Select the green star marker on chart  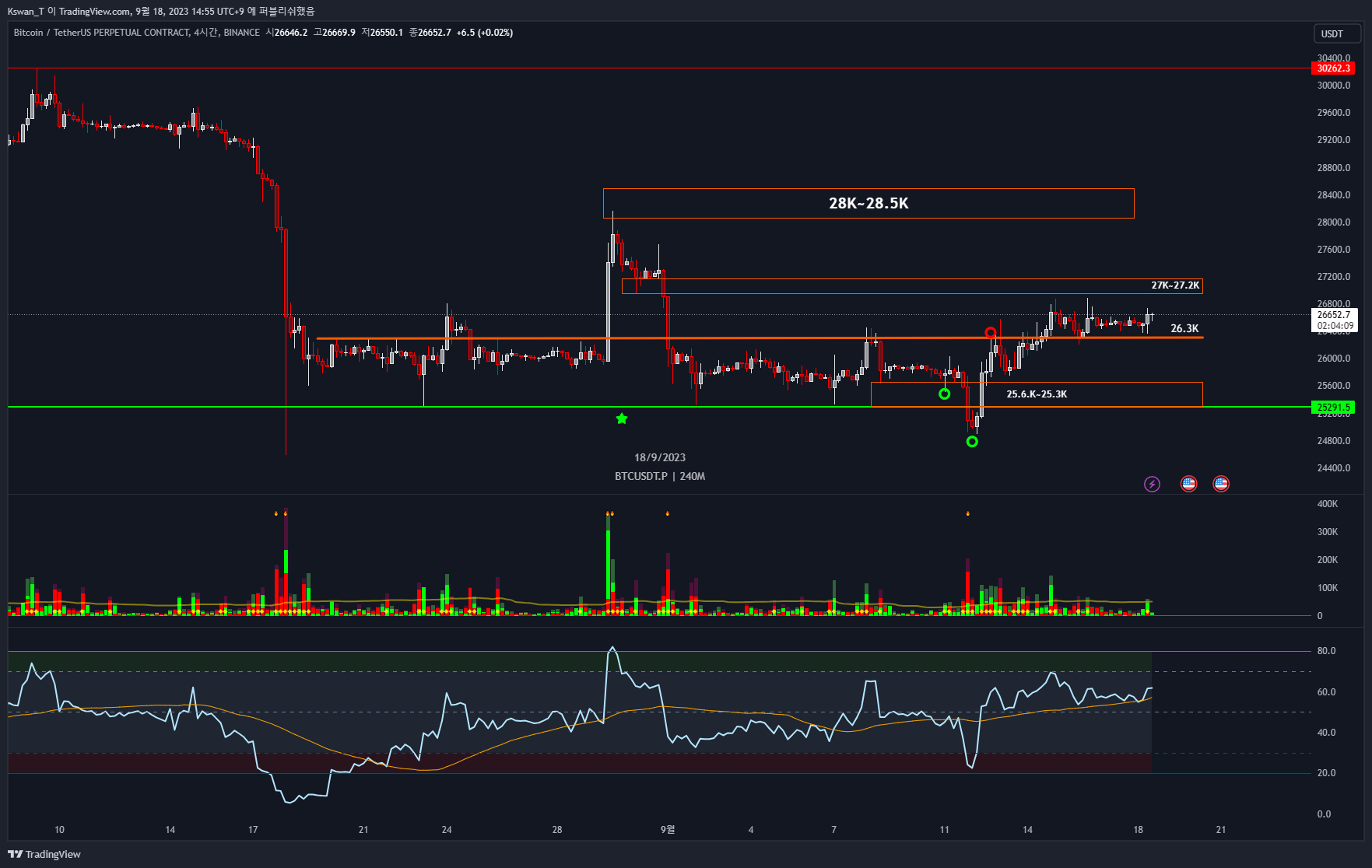[622, 418]
